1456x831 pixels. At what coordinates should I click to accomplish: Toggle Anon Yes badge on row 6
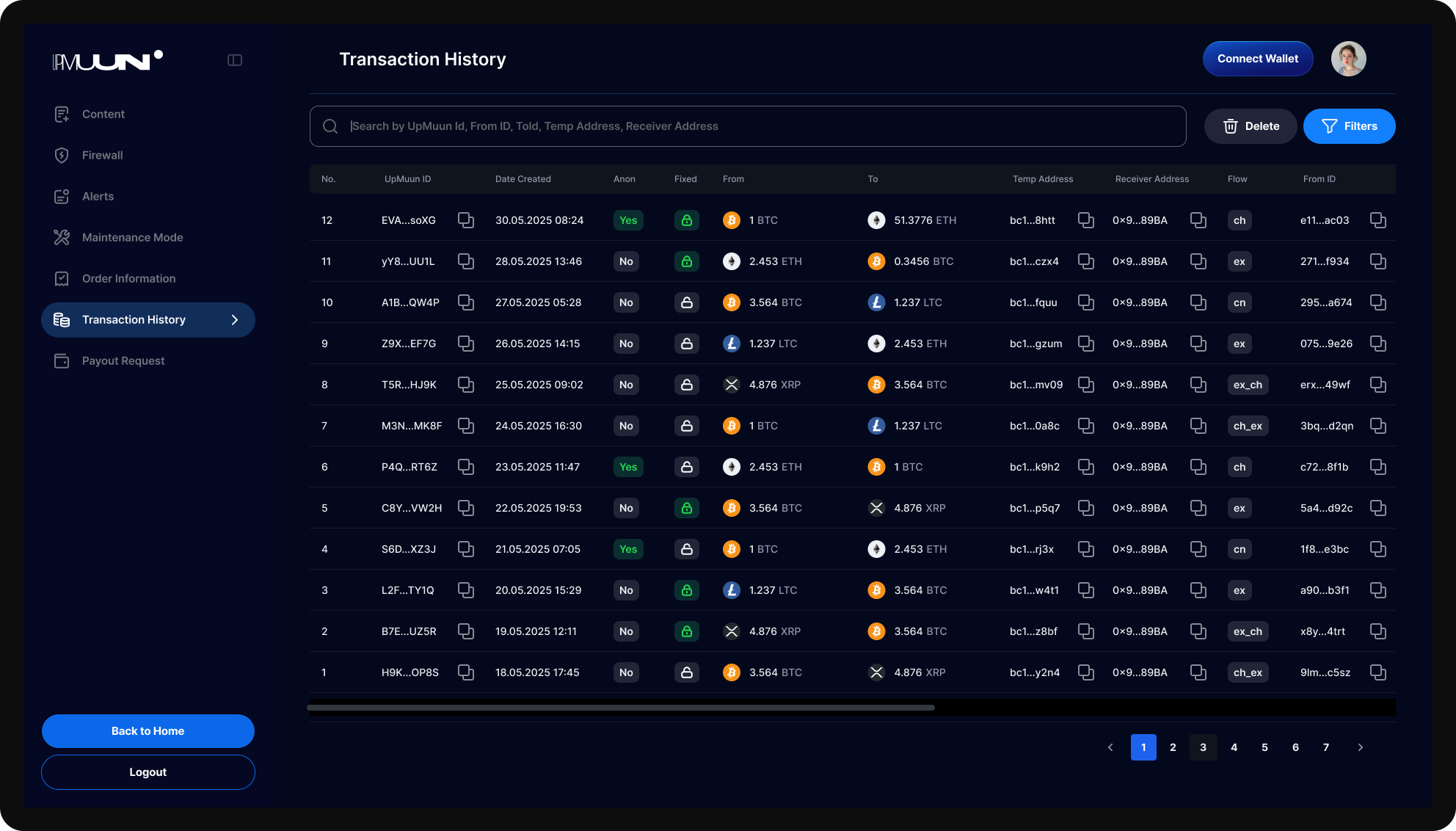628,467
